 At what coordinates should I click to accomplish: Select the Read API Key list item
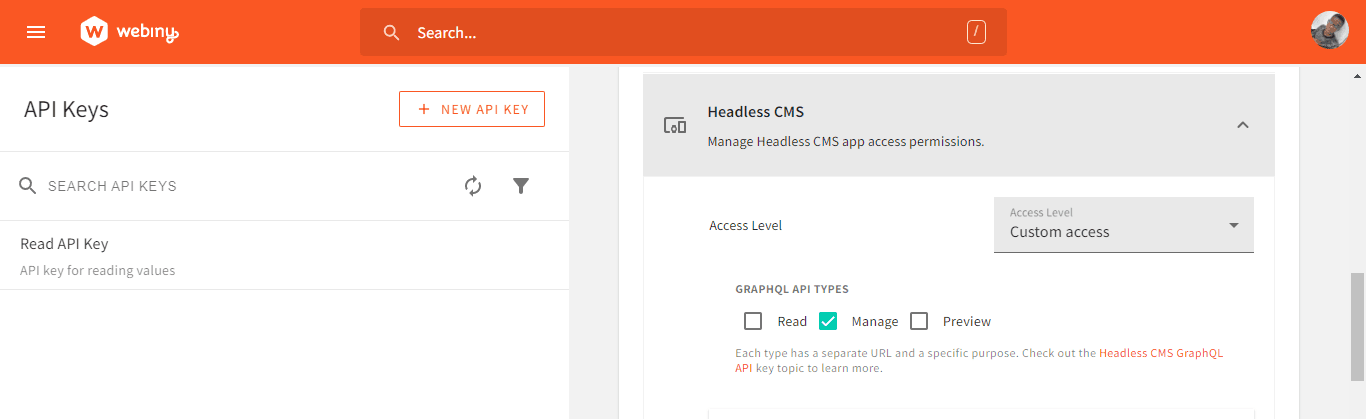284,256
